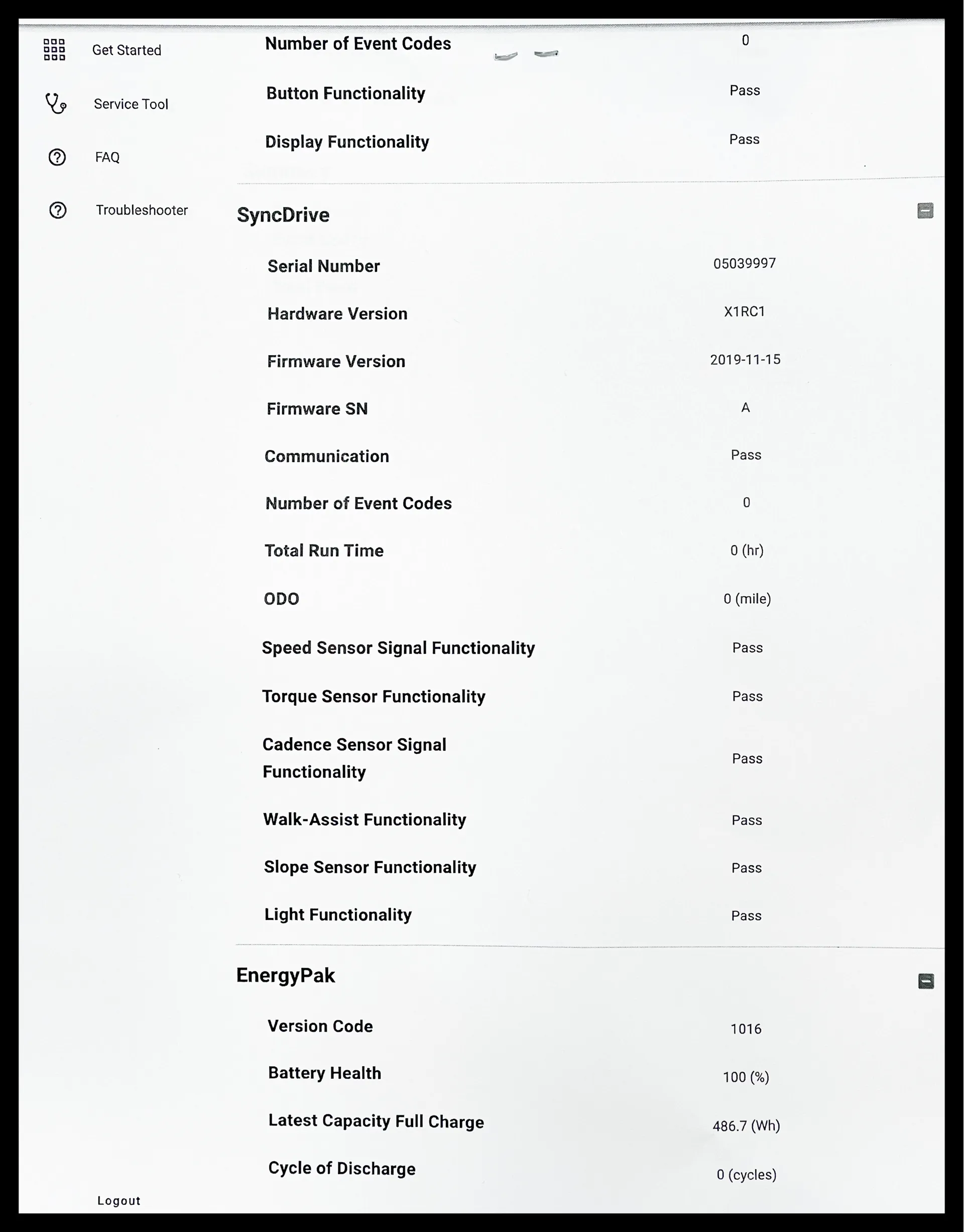964x1232 pixels.
Task: Open the Service Tool page
Action: point(131,104)
